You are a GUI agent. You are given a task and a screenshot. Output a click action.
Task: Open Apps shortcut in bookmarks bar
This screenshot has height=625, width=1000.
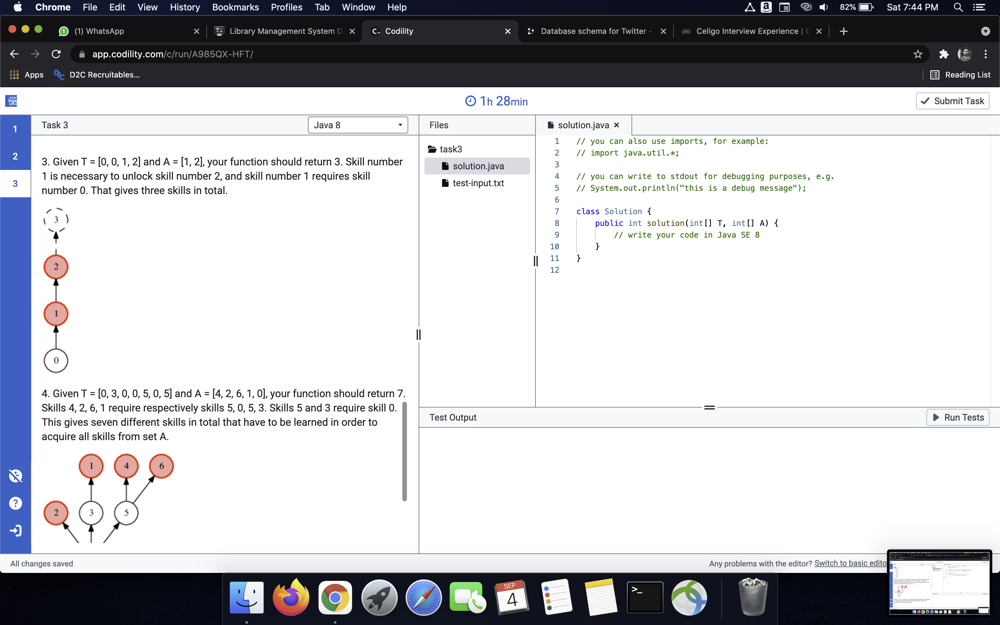[27, 75]
